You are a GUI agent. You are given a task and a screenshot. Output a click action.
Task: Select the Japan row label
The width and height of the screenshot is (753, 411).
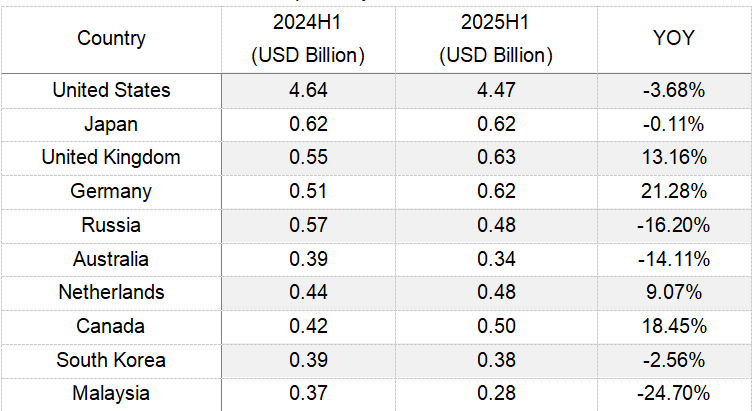tap(111, 124)
